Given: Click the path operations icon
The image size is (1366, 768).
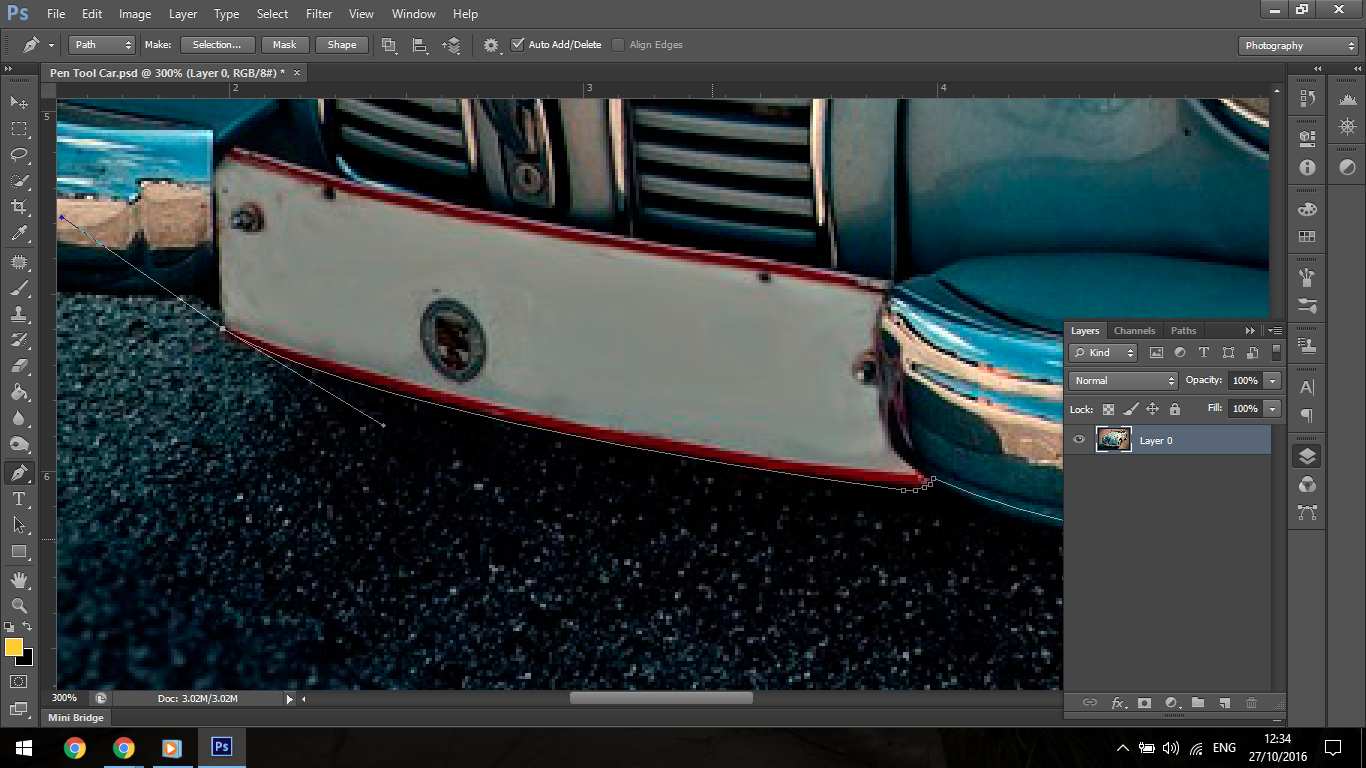Looking at the screenshot, I should (389, 45).
